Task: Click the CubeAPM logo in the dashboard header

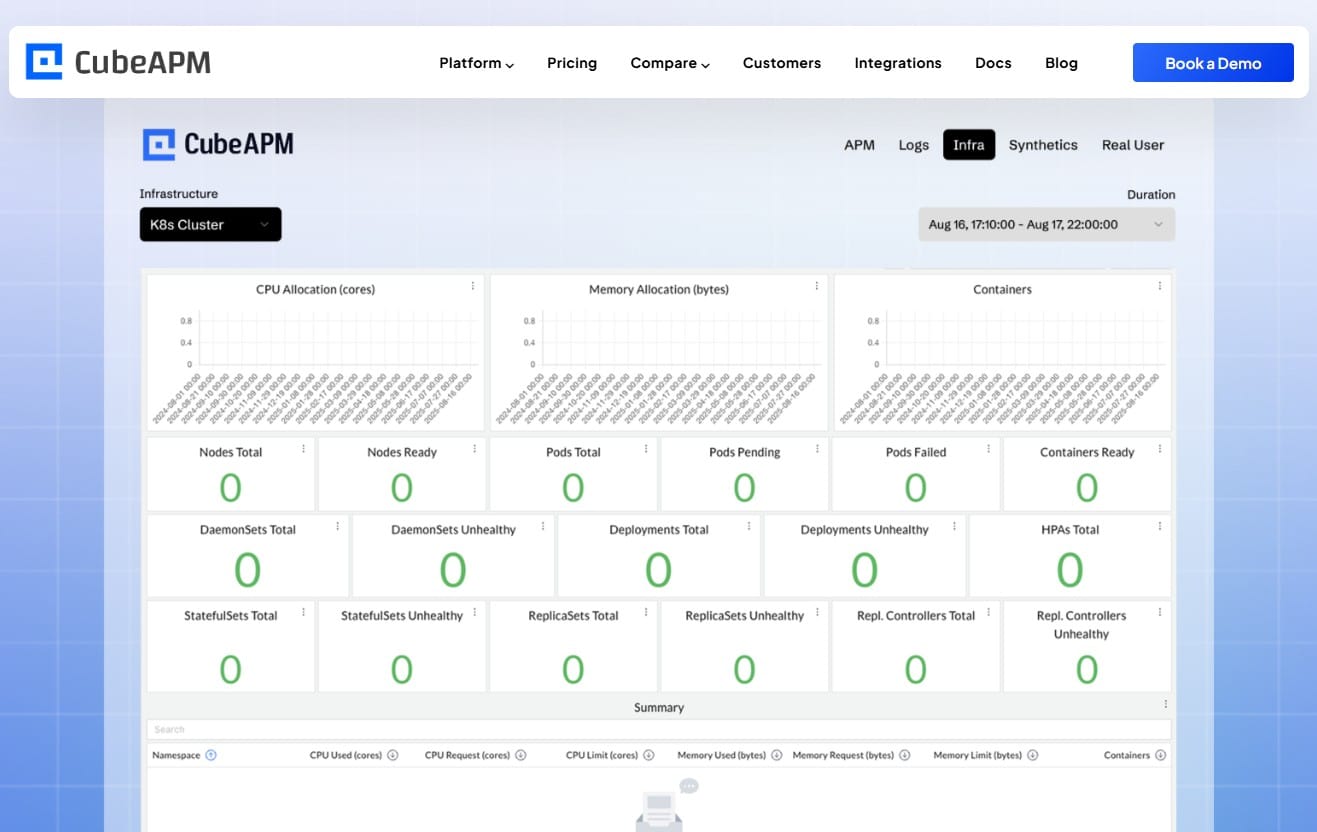Action: (x=217, y=144)
